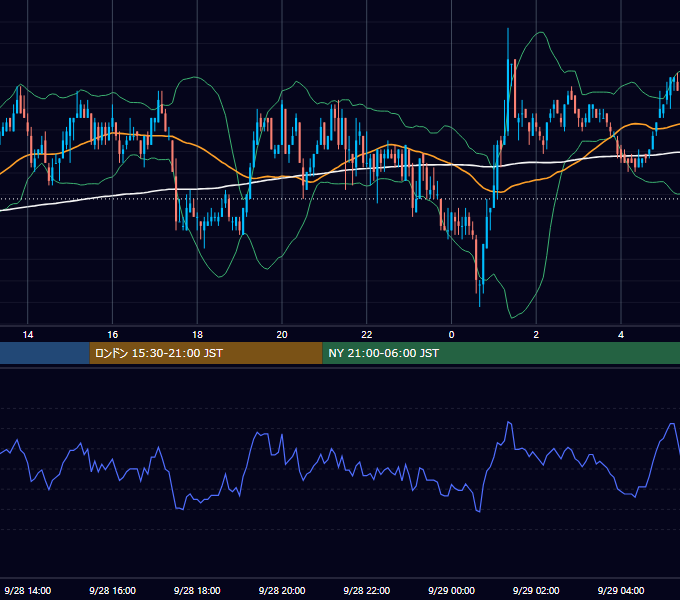Click the 9/29 00:00 date label

pos(451,590)
